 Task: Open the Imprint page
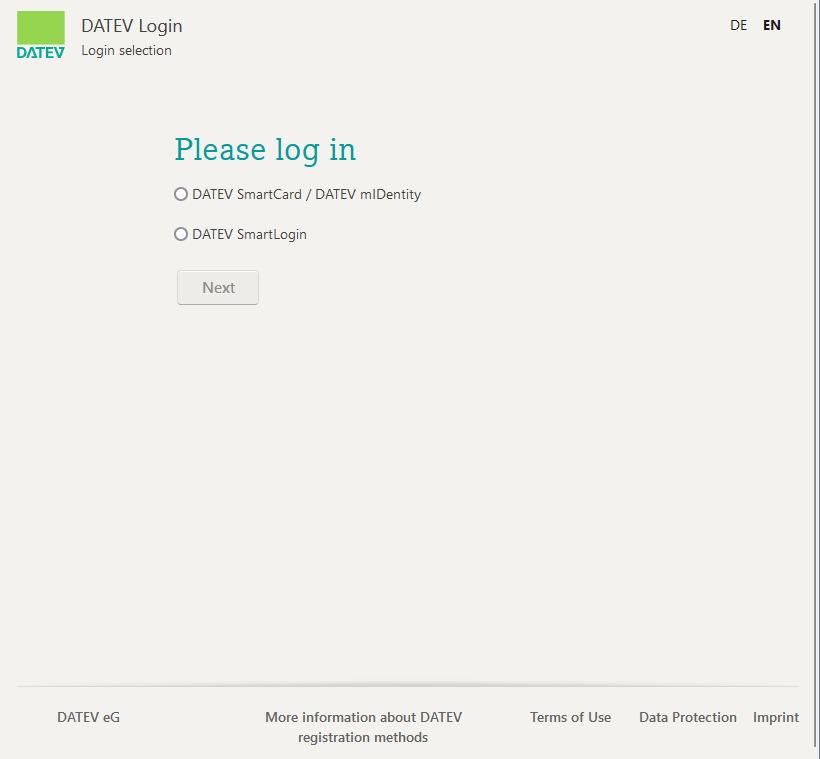click(x=776, y=717)
